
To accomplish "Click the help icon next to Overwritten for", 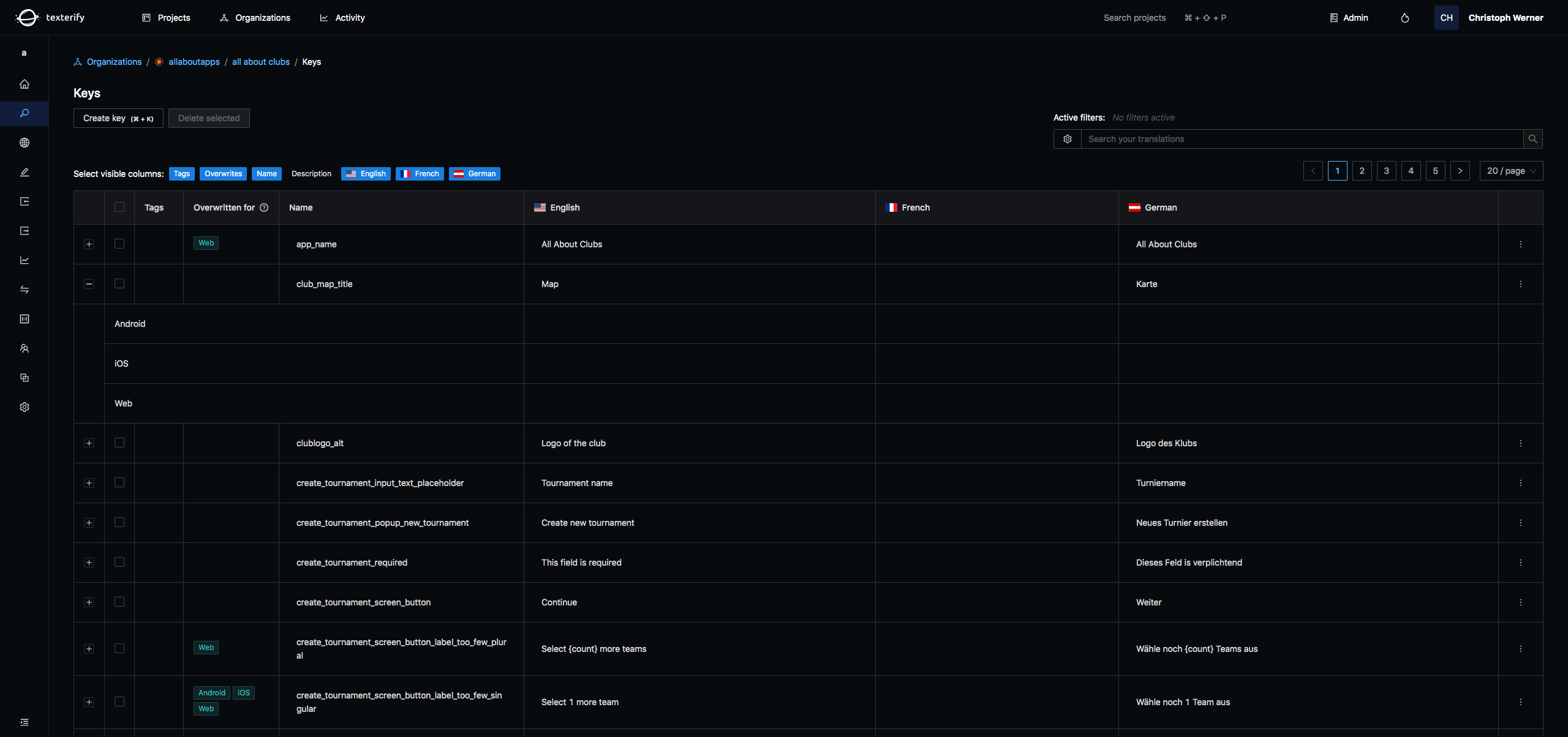I will point(264,208).
